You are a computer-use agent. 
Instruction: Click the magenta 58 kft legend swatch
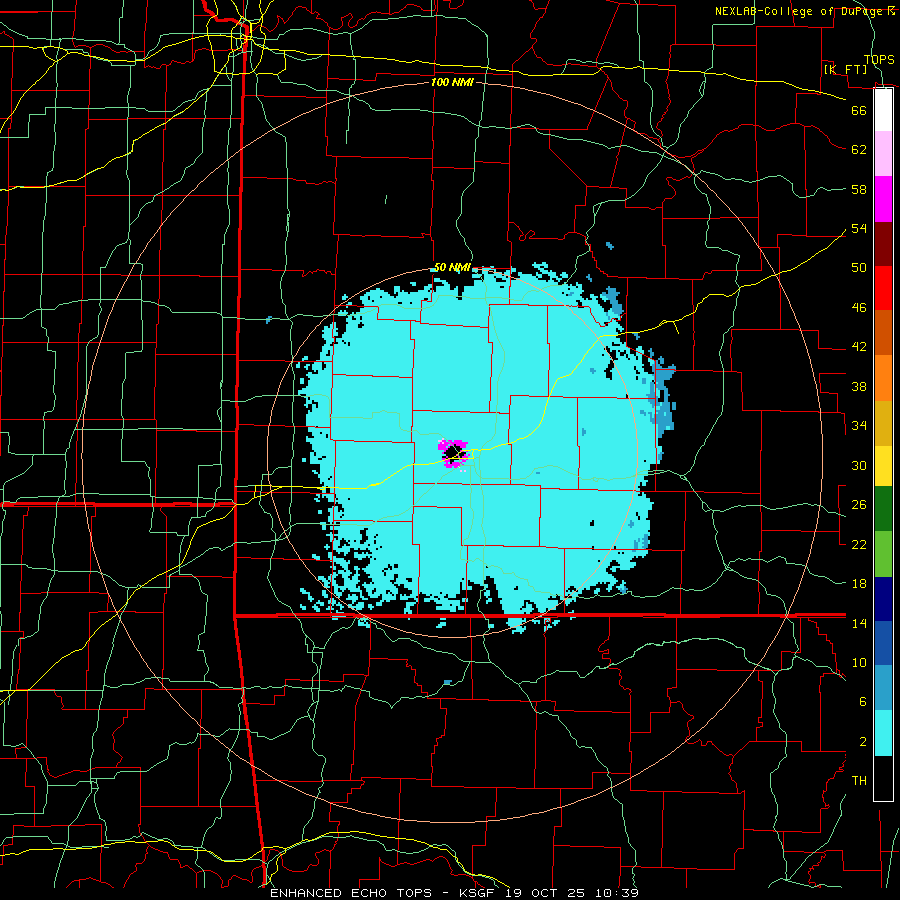point(883,199)
